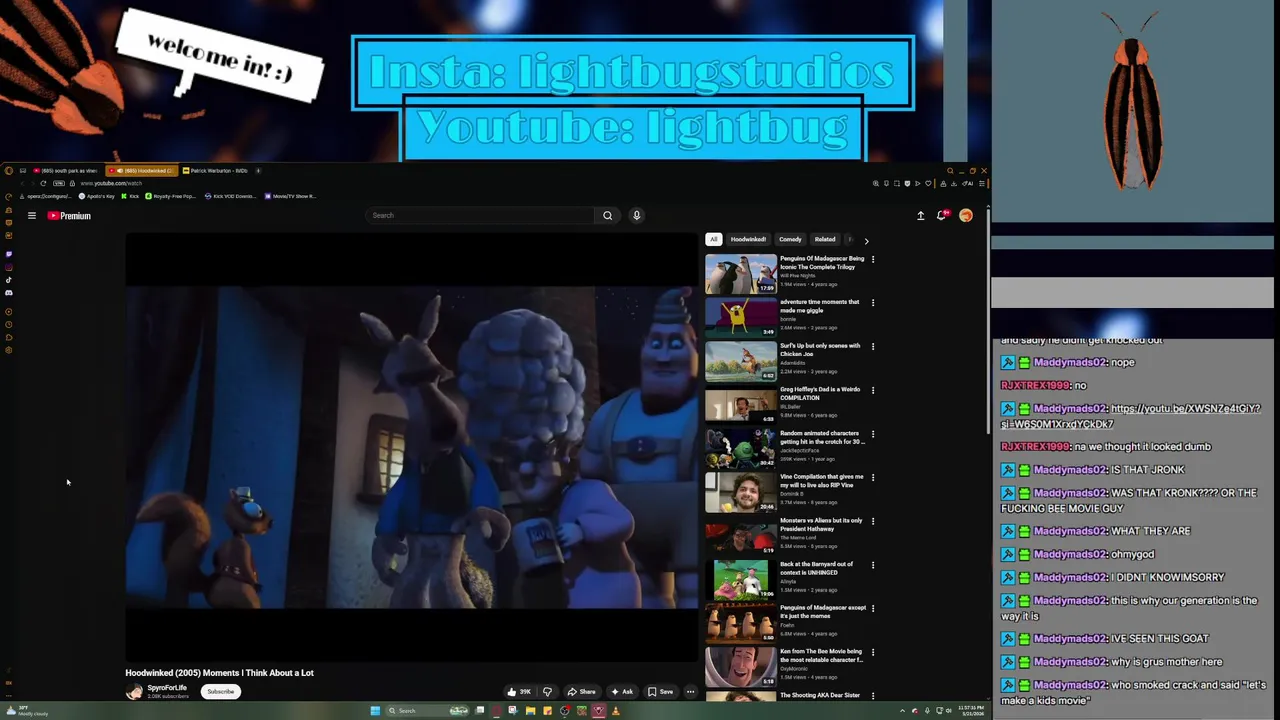1280x720 pixels.
Task: Switch to Patrick Warburton IMDb tab
Action: pos(214,171)
